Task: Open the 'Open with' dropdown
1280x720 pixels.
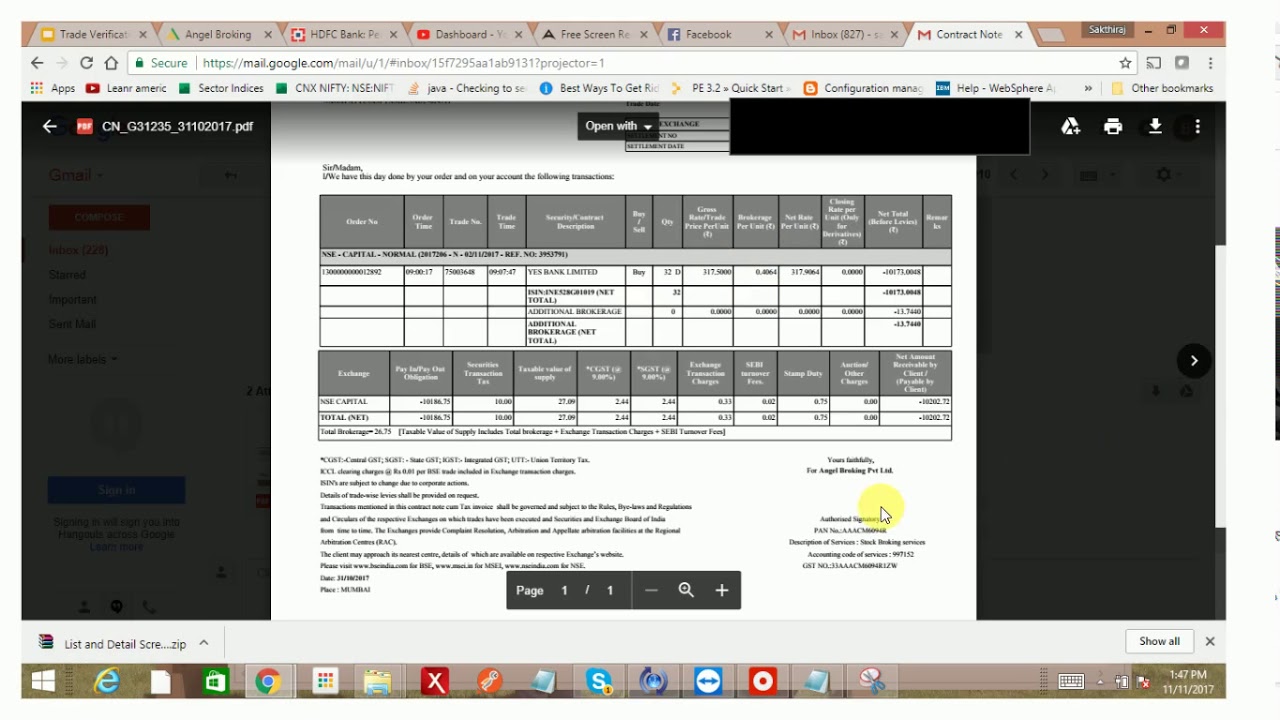Action: pos(619,126)
